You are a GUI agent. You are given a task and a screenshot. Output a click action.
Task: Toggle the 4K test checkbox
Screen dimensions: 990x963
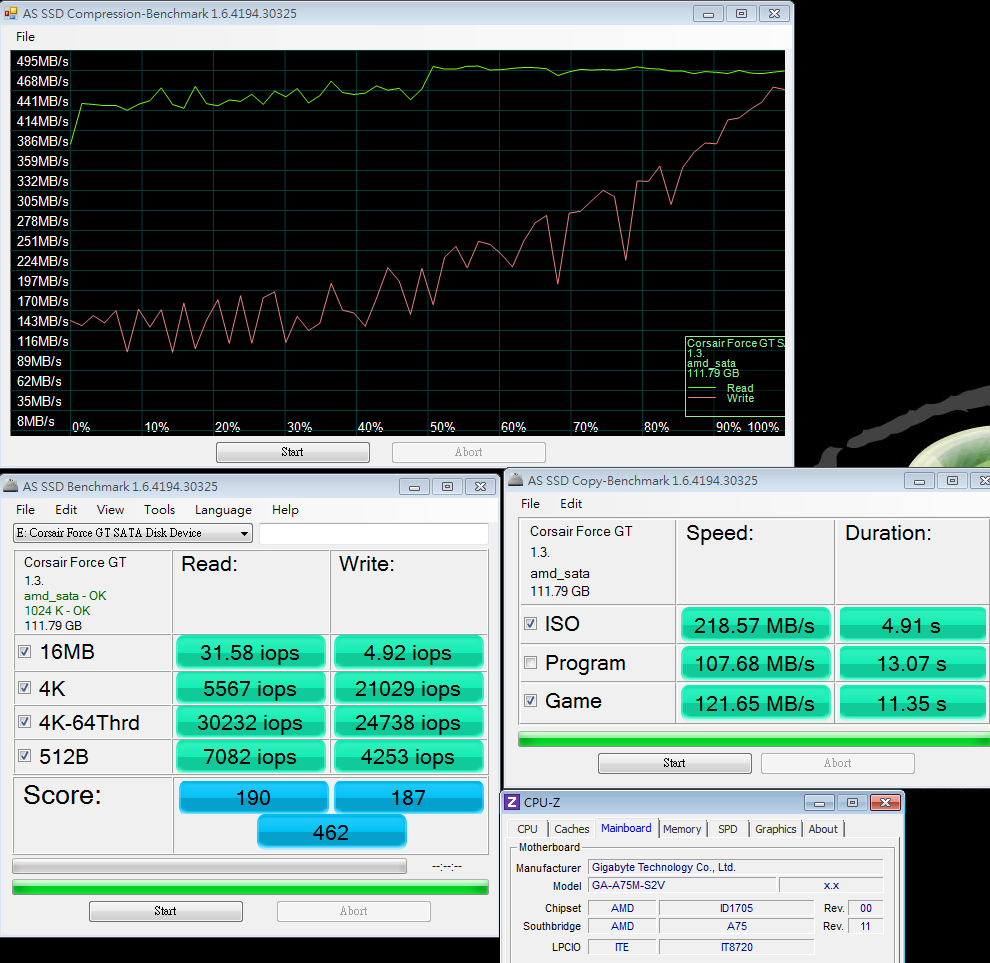click(25, 688)
